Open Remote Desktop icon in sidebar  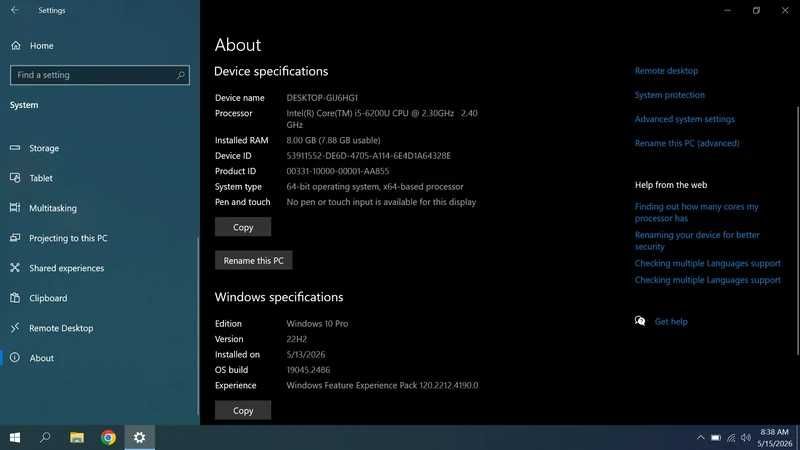coord(15,328)
